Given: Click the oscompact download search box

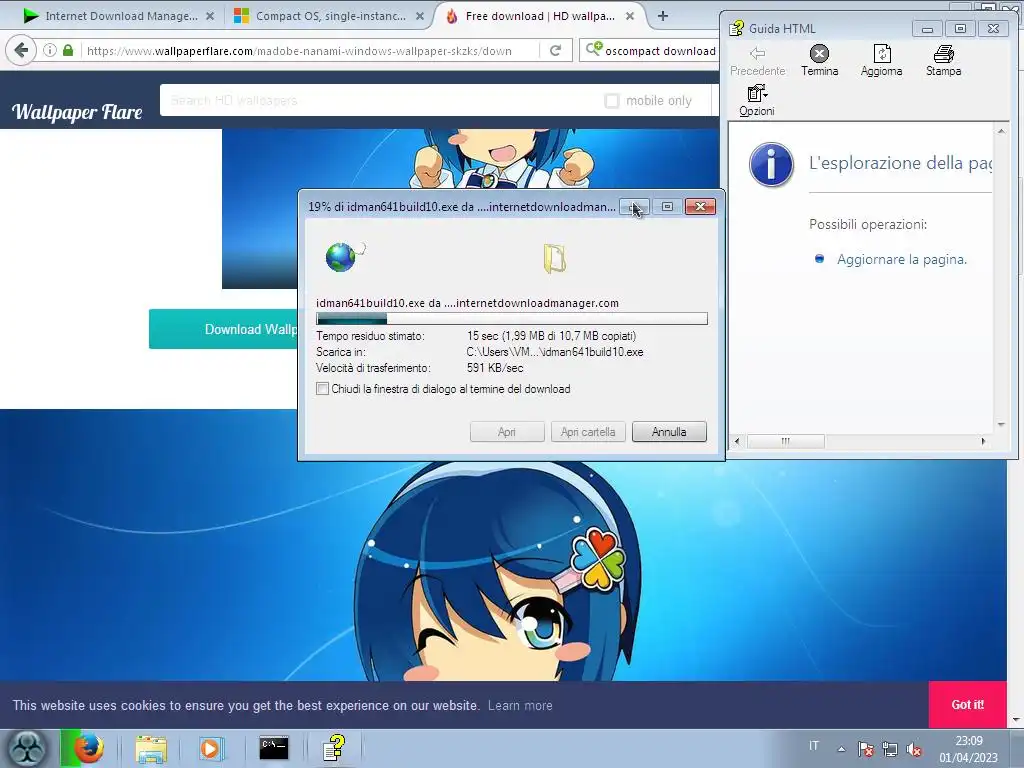Looking at the screenshot, I should coord(660,50).
